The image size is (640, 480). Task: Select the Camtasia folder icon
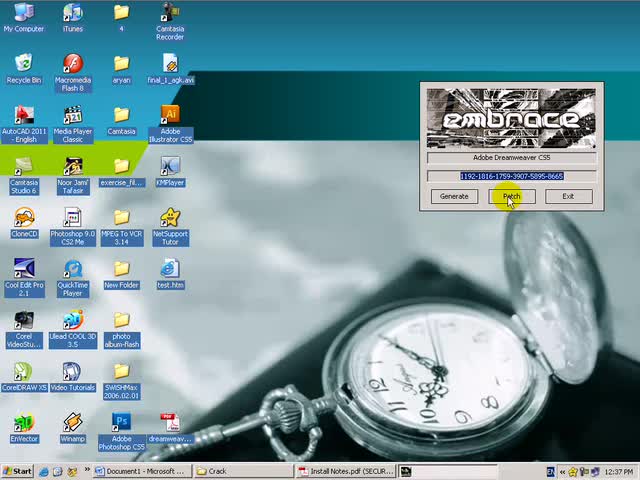coord(121,120)
